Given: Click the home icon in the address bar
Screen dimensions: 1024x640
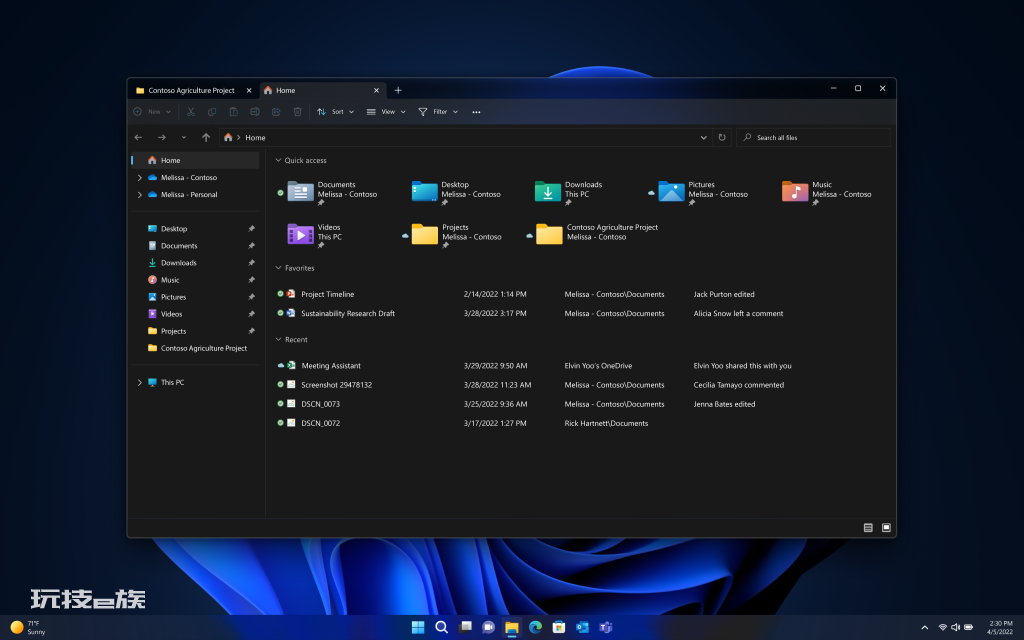Looking at the screenshot, I should (228, 137).
